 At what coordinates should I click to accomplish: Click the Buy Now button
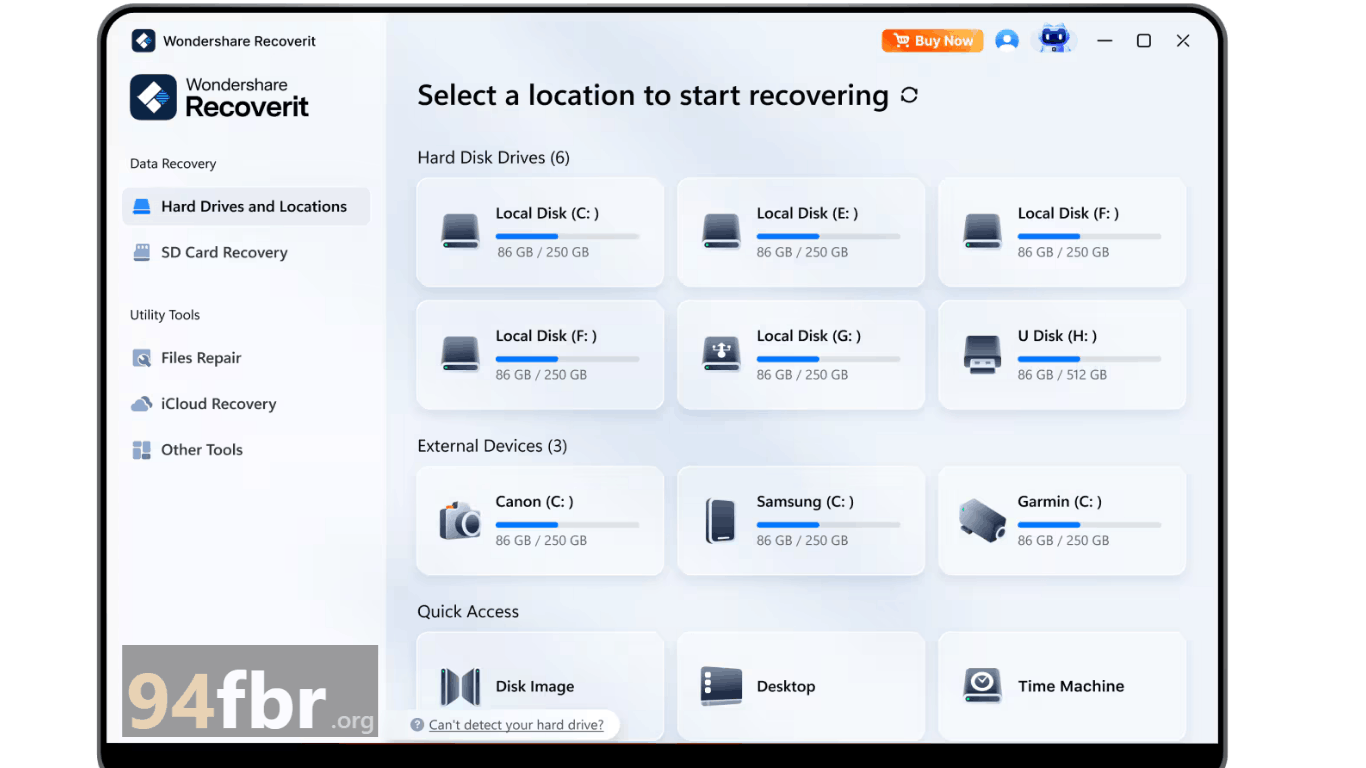coord(933,41)
